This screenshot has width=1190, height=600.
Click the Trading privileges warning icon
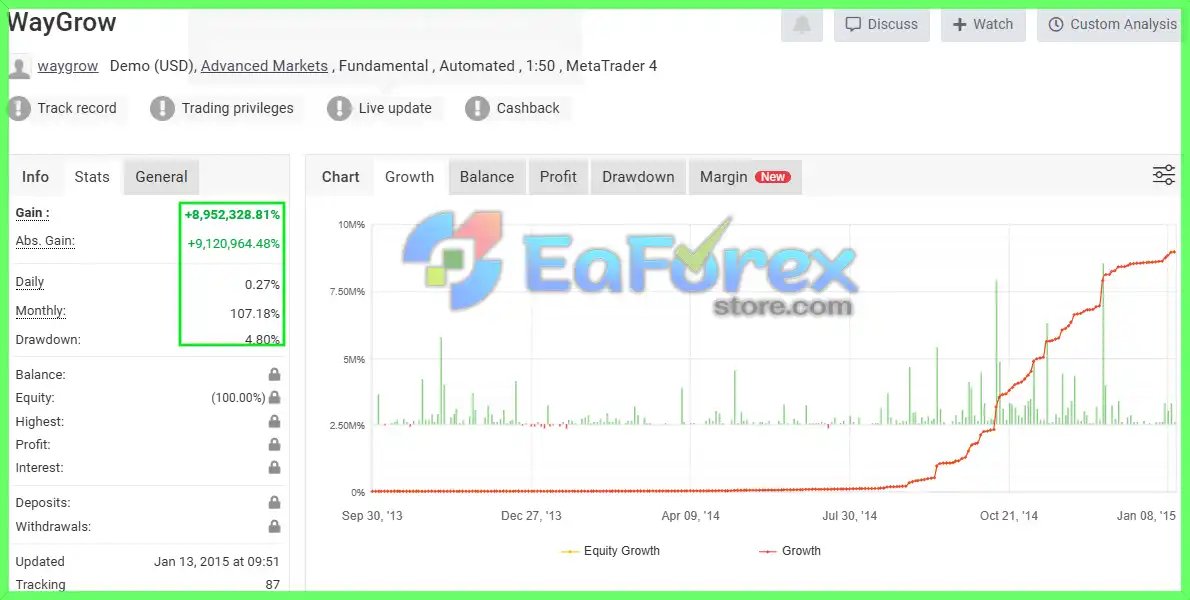pyautogui.click(x=162, y=108)
